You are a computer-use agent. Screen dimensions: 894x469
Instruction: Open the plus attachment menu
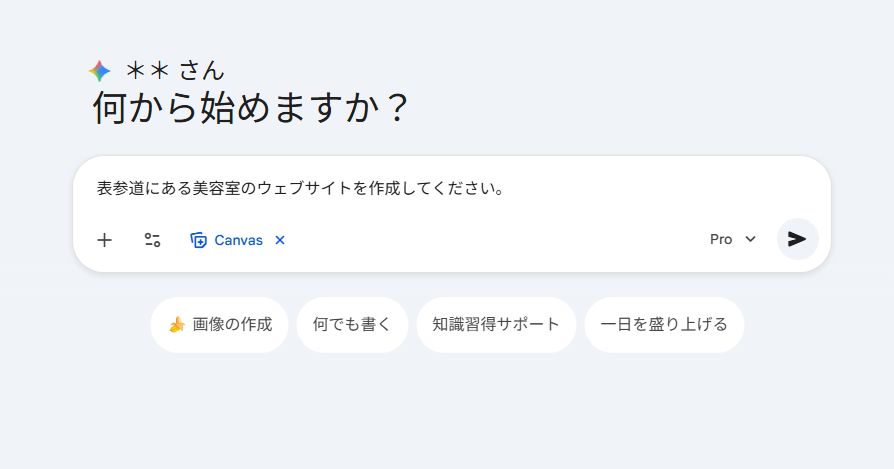[x=105, y=240]
